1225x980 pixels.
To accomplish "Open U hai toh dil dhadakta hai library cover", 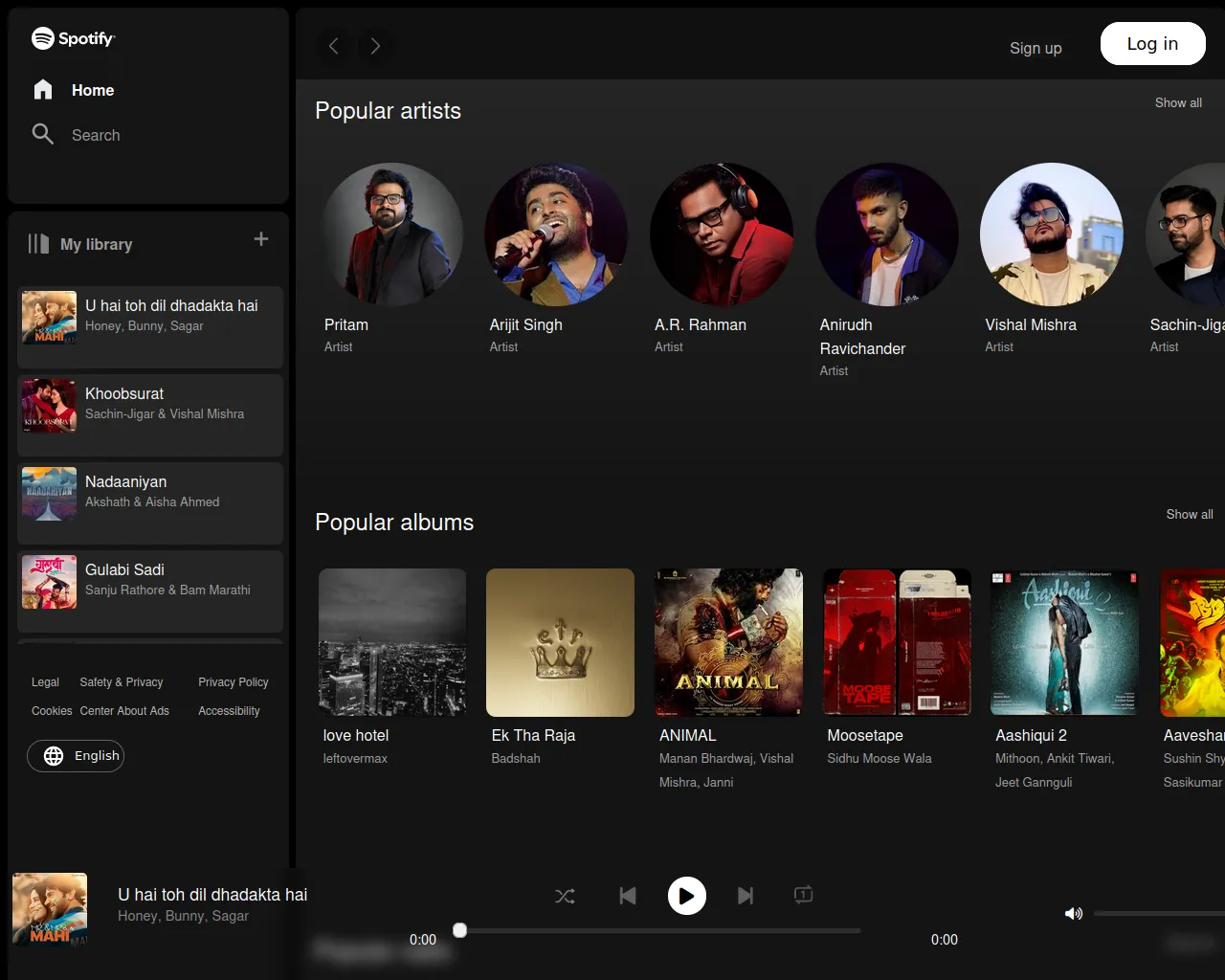I will 49,318.
